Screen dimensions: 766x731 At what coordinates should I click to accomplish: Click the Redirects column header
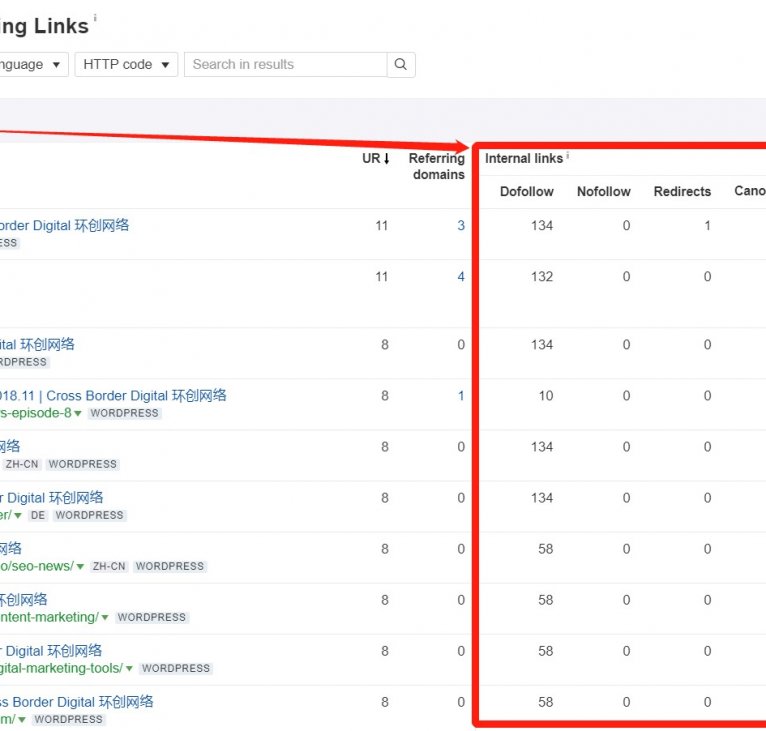(x=682, y=191)
